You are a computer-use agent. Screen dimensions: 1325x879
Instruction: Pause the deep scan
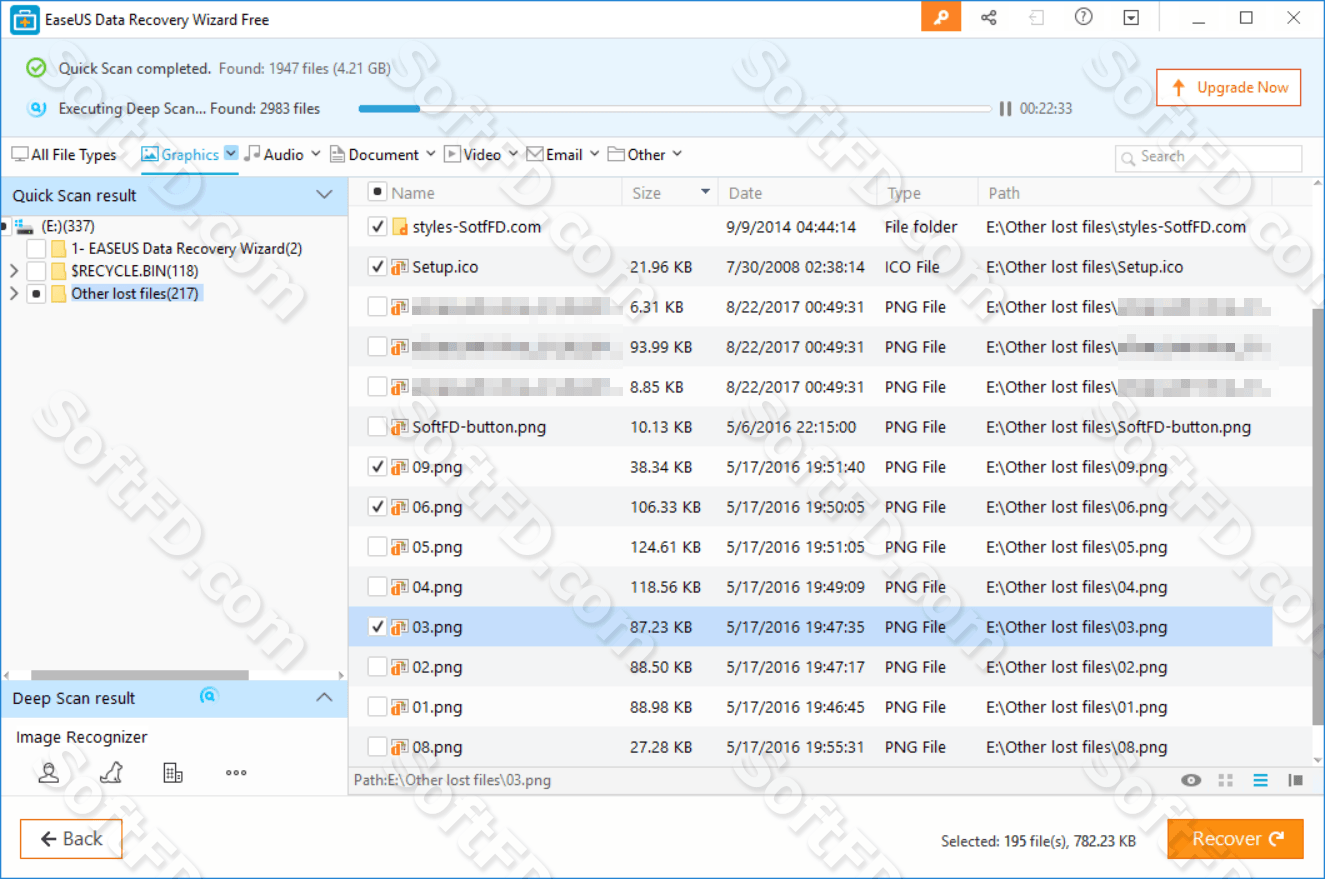click(1005, 108)
